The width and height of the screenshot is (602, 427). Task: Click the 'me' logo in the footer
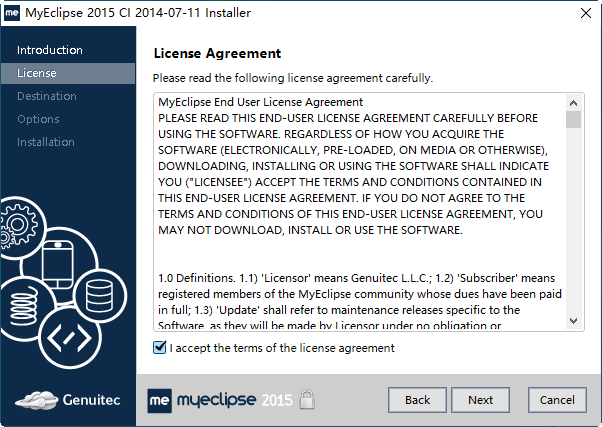point(160,399)
